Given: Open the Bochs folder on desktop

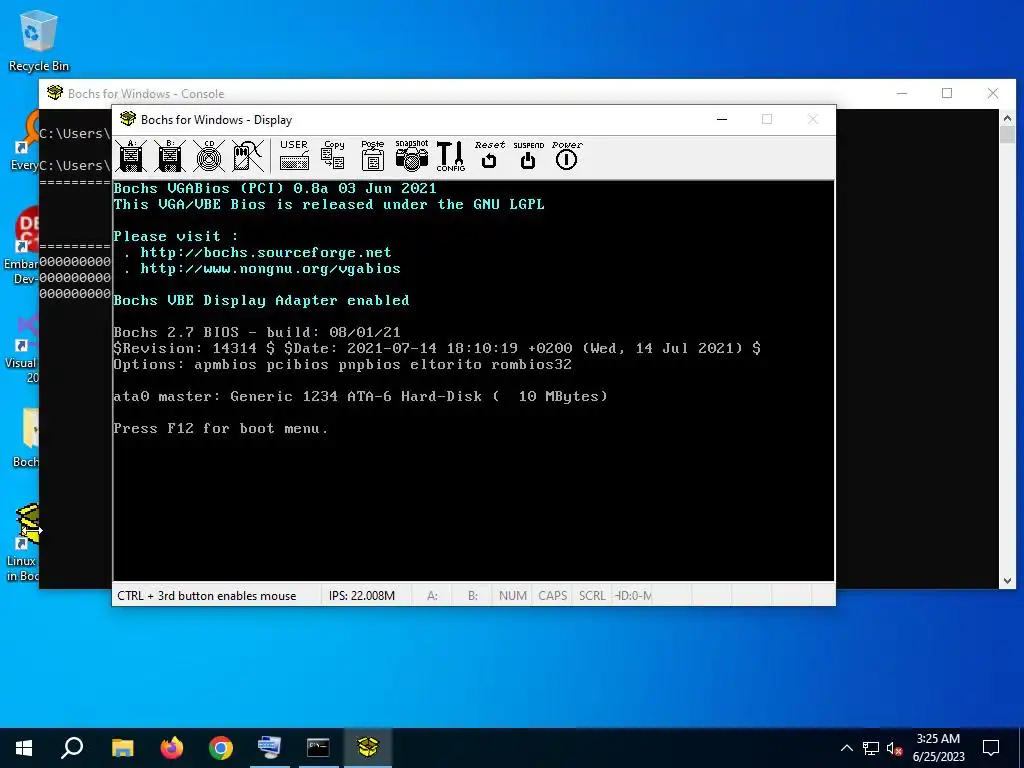Looking at the screenshot, I should [26, 438].
